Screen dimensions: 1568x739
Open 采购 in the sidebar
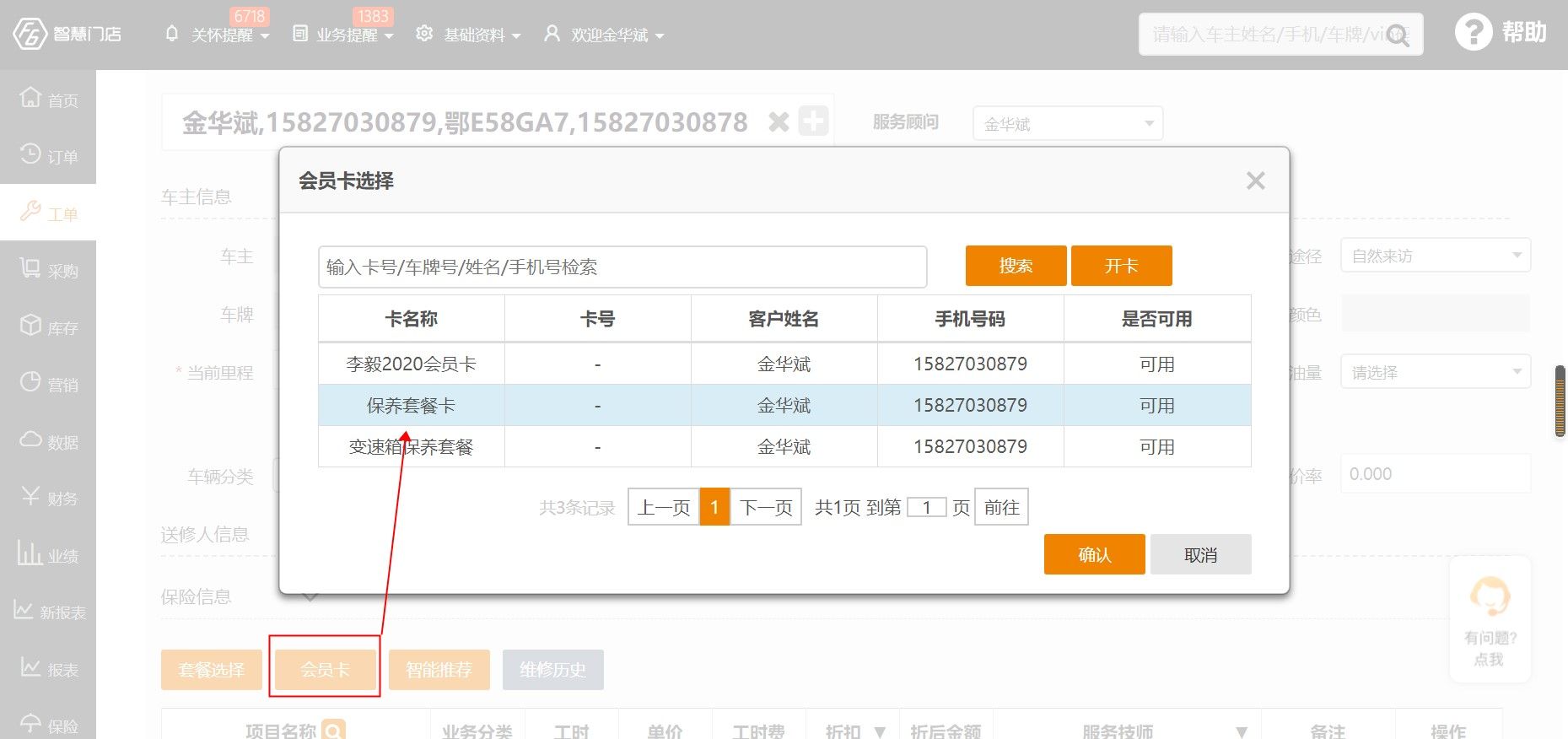(x=48, y=270)
